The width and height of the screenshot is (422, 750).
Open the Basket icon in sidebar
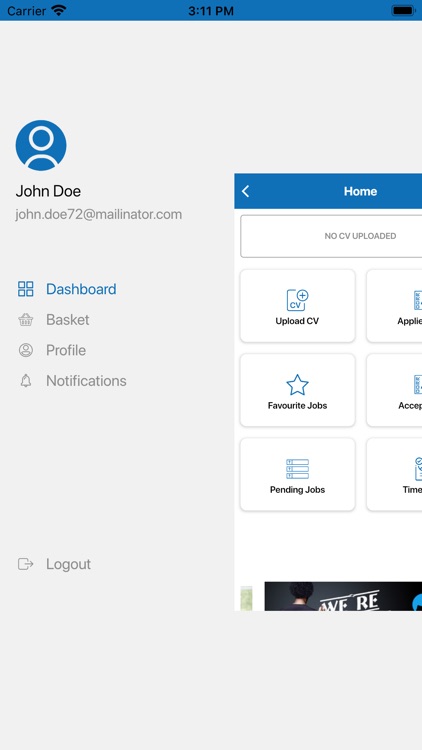26,320
